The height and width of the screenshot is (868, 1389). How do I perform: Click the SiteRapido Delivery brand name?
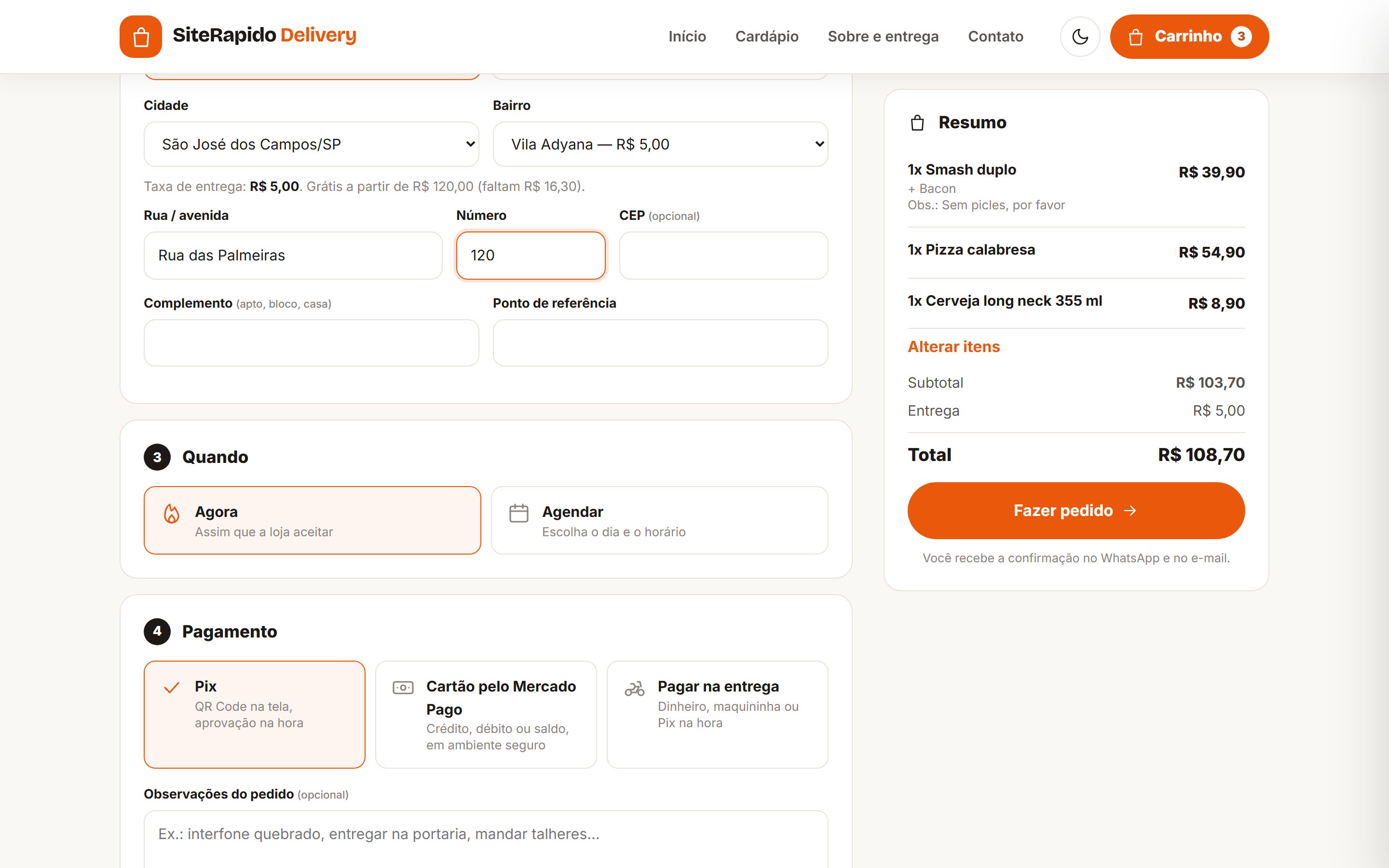264,35
